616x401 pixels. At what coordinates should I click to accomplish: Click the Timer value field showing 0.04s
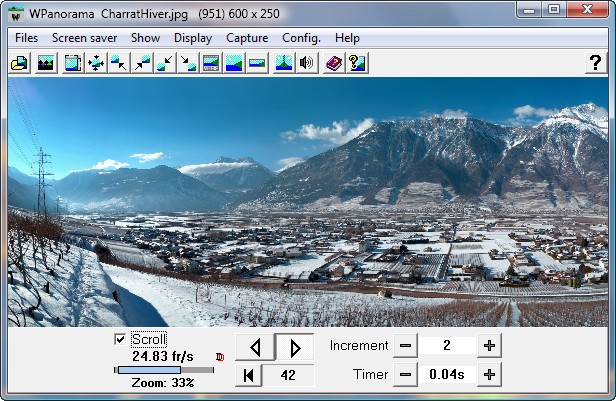(447, 375)
